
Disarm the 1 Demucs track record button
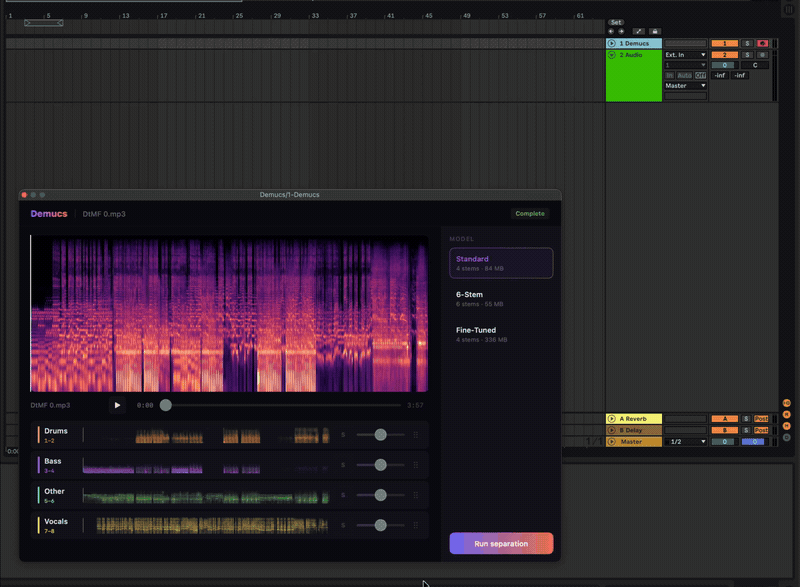[762, 43]
